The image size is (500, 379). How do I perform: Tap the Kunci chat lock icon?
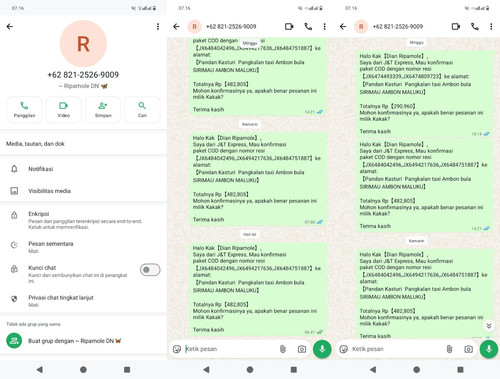[x=14, y=269]
